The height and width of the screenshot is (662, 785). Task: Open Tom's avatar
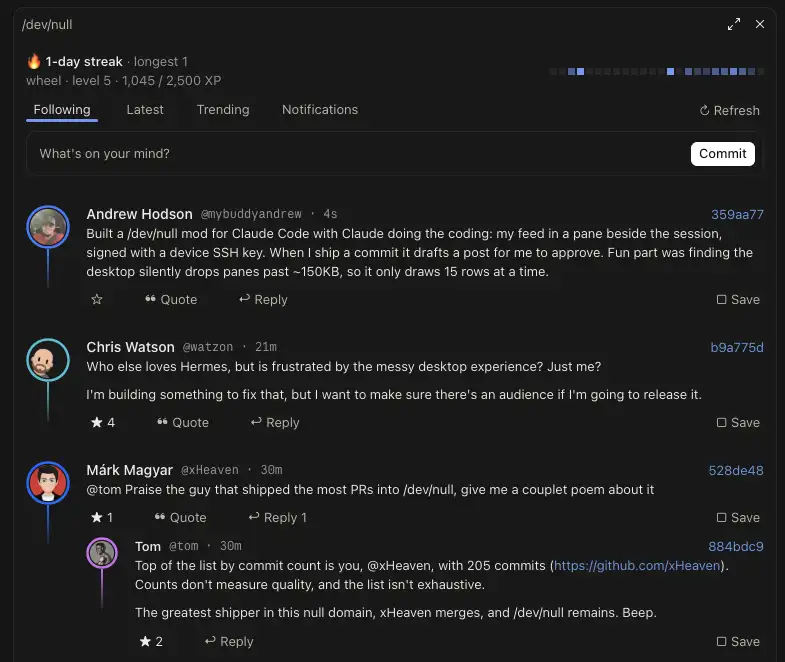click(x=102, y=553)
